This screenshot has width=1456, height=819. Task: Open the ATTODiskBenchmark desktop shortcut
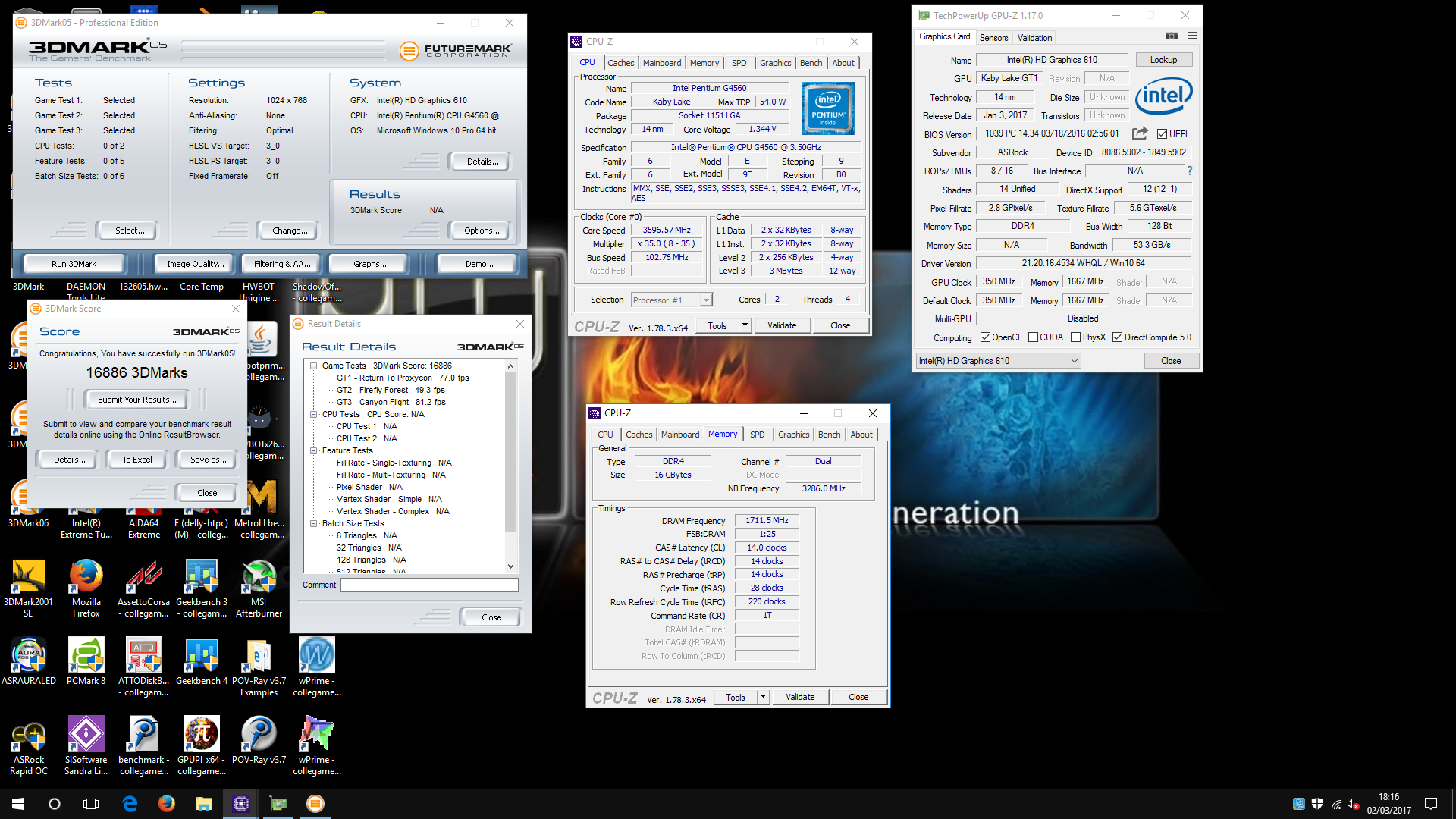(x=144, y=667)
